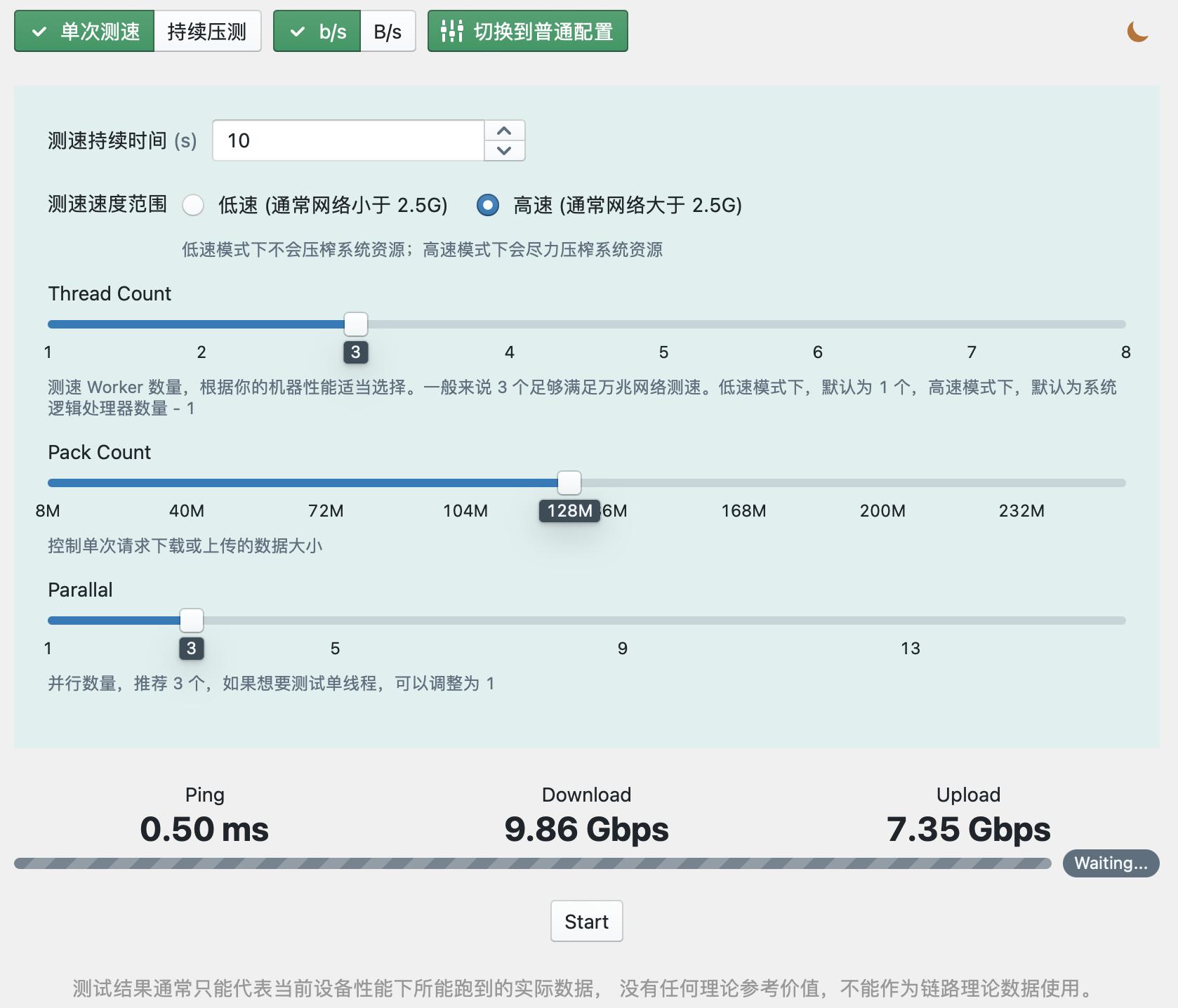The height and width of the screenshot is (1008, 1178).
Task: Click the sliders icon on 切换到普通配置
Action: (451, 31)
